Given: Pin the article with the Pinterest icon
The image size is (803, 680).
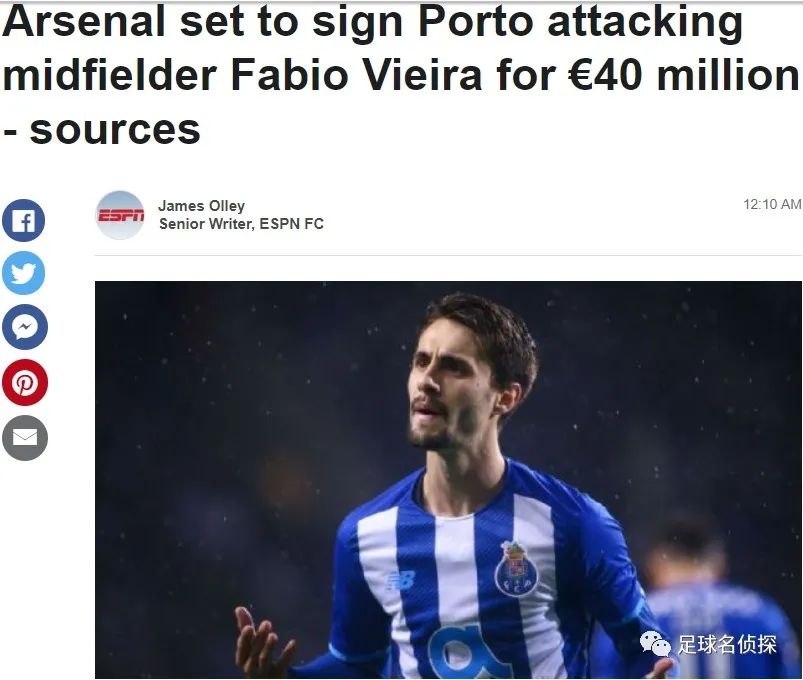Looking at the screenshot, I should (25, 382).
